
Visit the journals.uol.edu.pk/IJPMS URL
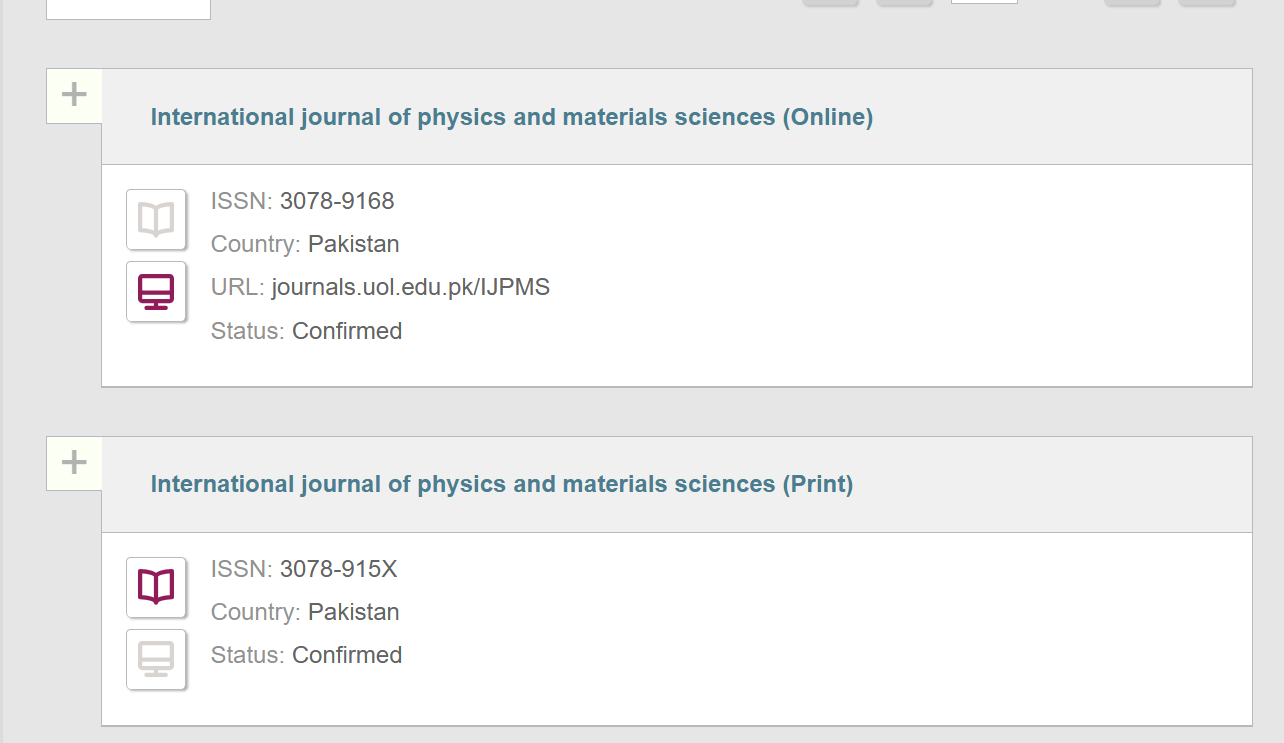click(x=410, y=288)
